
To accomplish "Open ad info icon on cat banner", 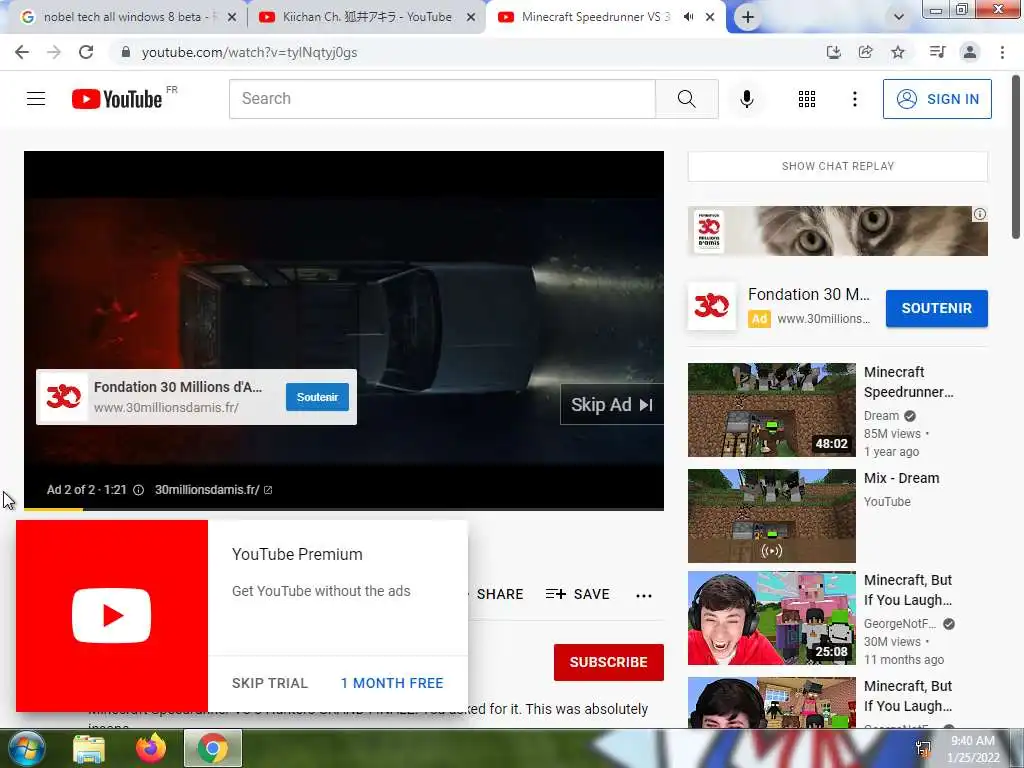I will (x=980, y=214).
